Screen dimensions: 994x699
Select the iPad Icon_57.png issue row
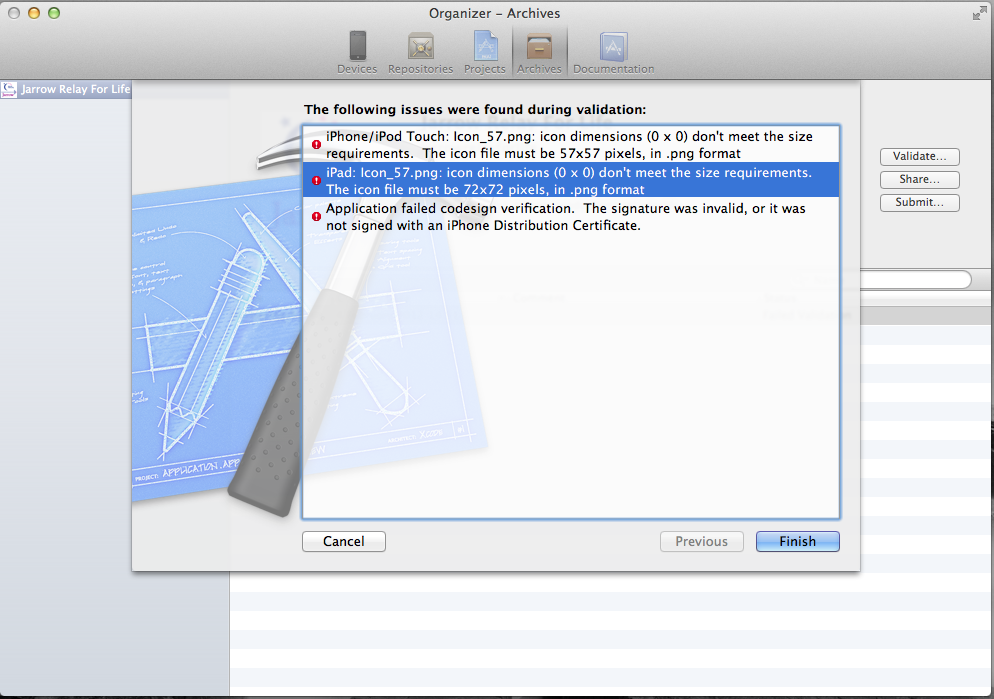[x=571, y=180]
